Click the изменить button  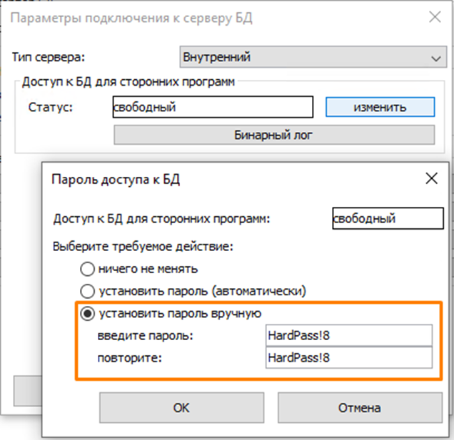tap(380, 107)
